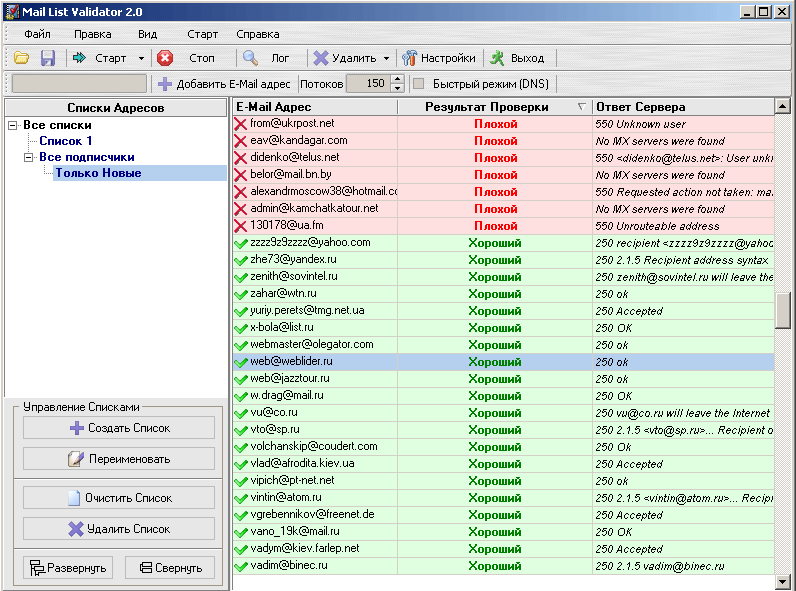Click Очистить Список button
Image resolution: width=796 pixels, height=591 pixels.
tap(119, 498)
